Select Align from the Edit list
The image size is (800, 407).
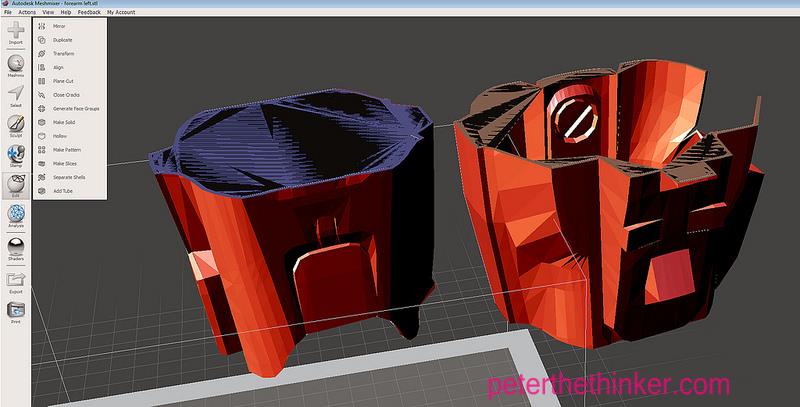[x=70, y=67]
